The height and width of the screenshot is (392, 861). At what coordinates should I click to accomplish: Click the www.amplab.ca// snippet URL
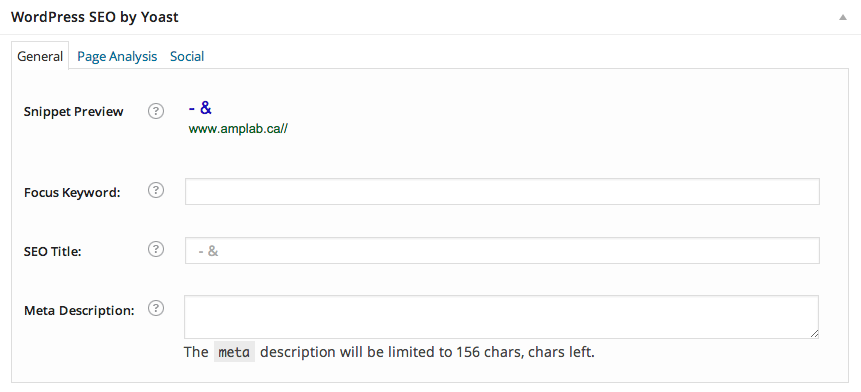(238, 129)
